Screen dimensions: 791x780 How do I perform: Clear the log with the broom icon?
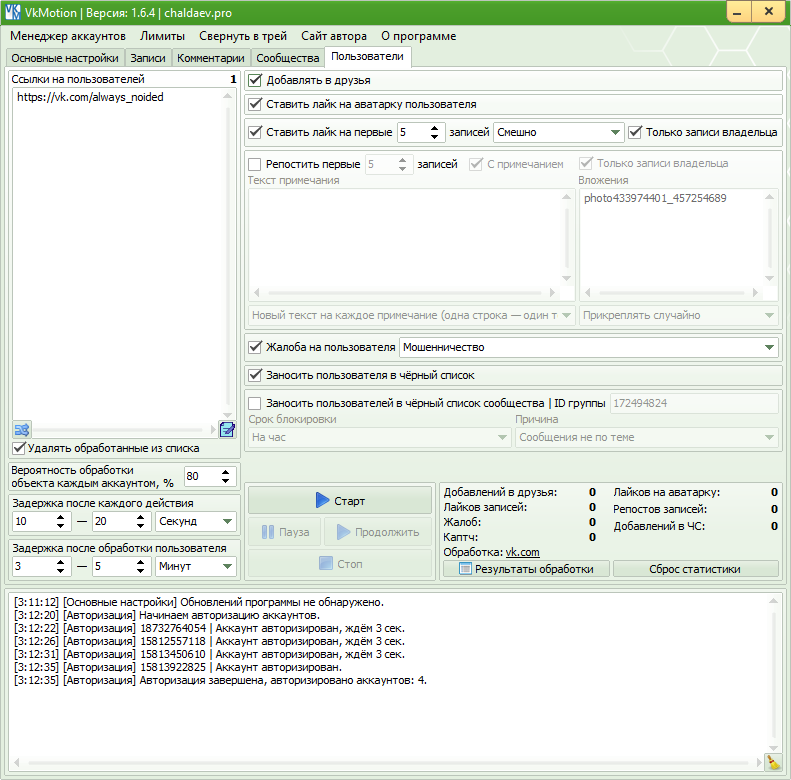click(x=772, y=762)
